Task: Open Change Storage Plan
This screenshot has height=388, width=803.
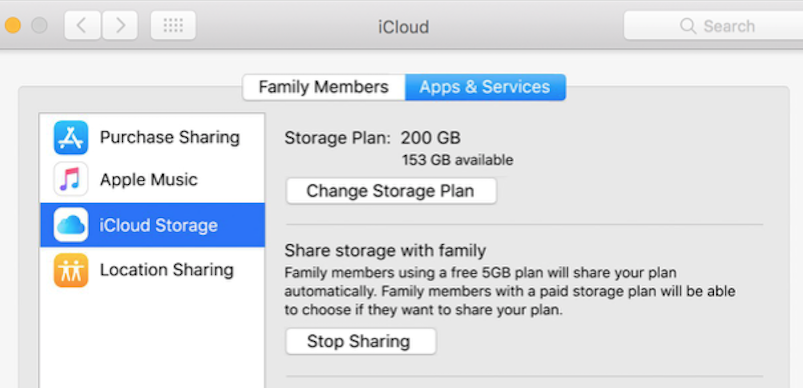Action: click(x=391, y=191)
